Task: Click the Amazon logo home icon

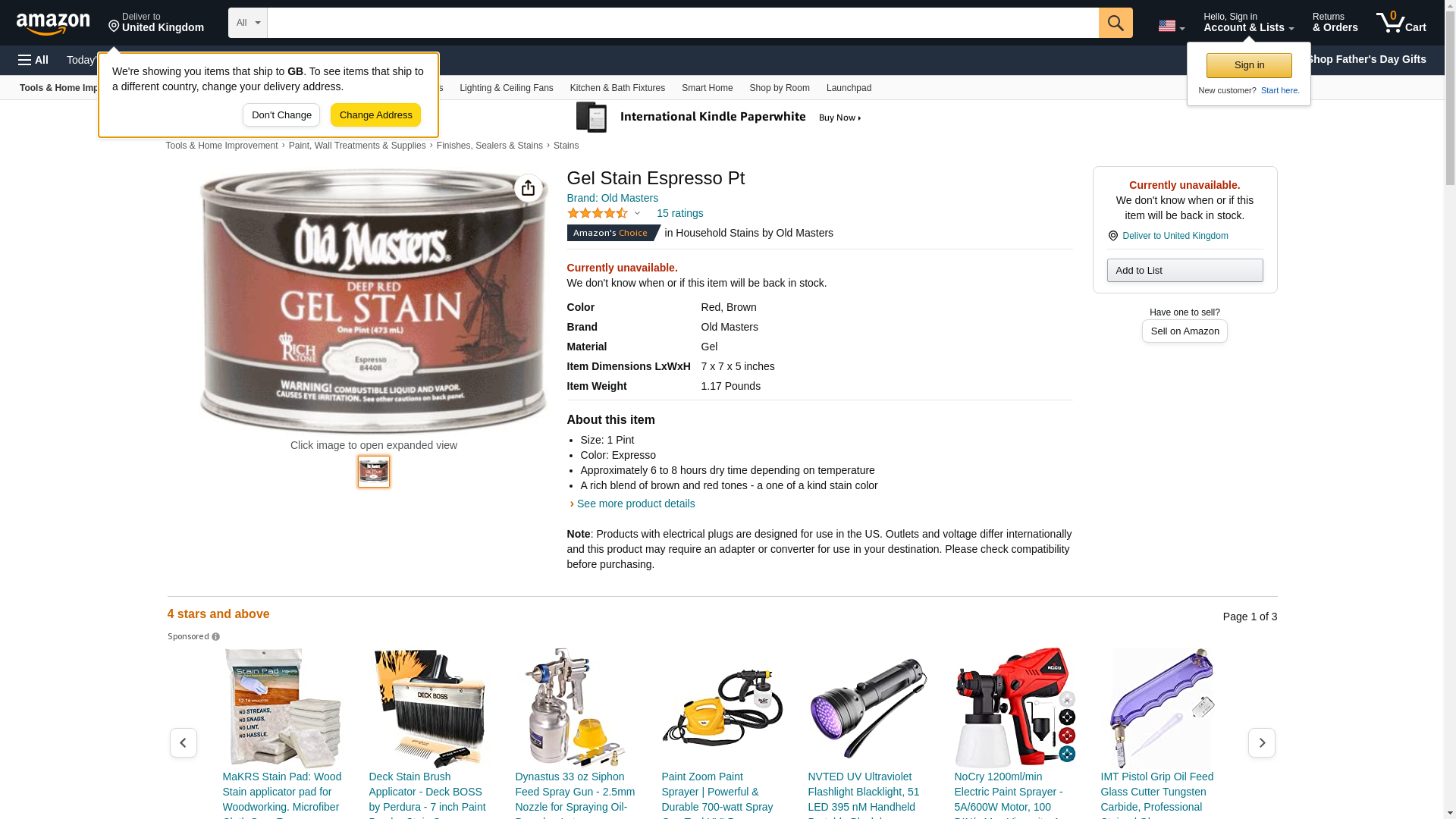Action: (53, 24)
